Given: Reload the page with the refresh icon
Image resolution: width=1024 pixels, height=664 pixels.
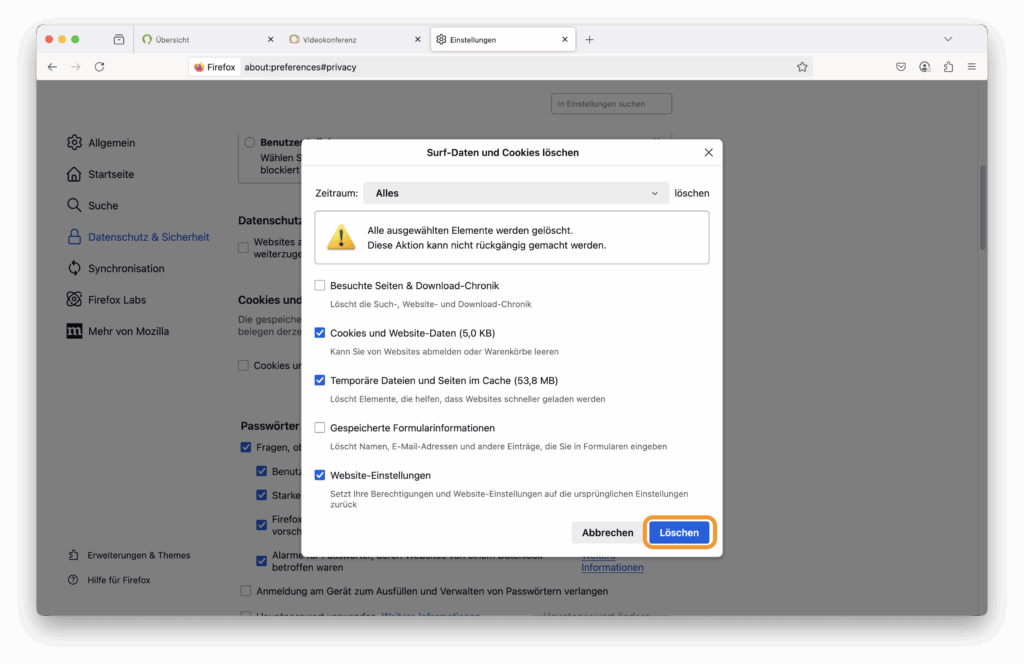Looking at the screenshot, I should click(x=99, y=67).
